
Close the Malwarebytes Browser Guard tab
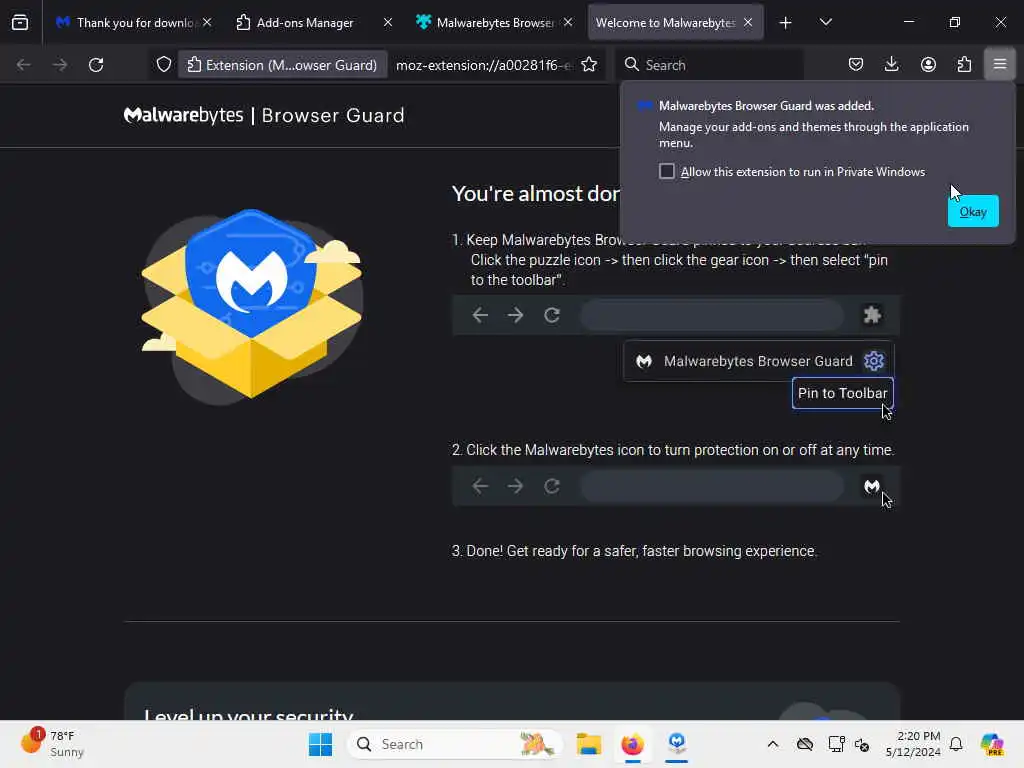pos(568,22)
